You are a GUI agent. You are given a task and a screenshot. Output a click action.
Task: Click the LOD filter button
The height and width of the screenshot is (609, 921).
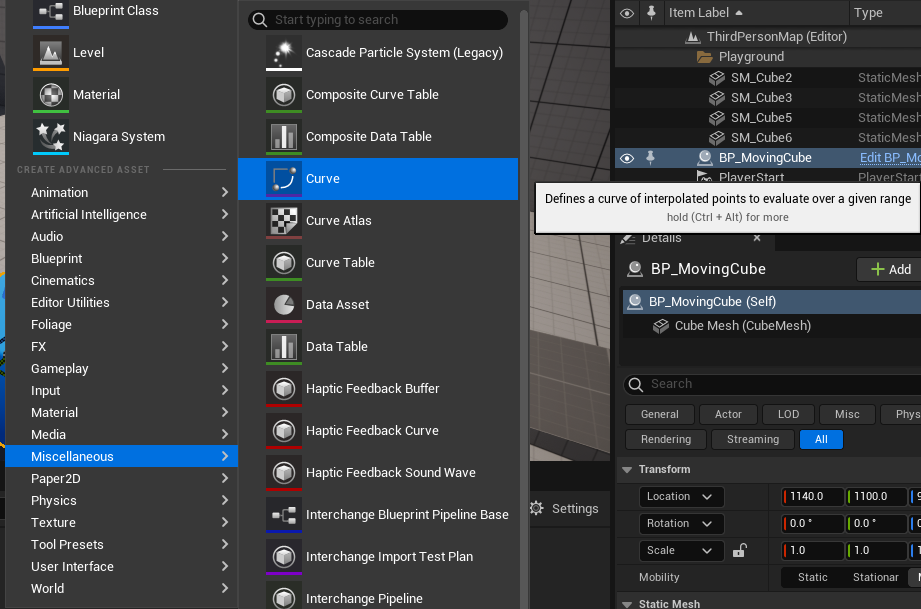click(788, 414)
